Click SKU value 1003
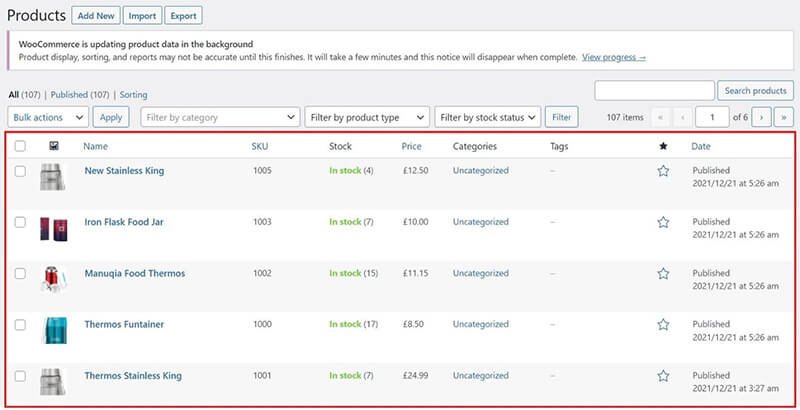The height and width of the screenshot is (410, 800). point(262,222)
